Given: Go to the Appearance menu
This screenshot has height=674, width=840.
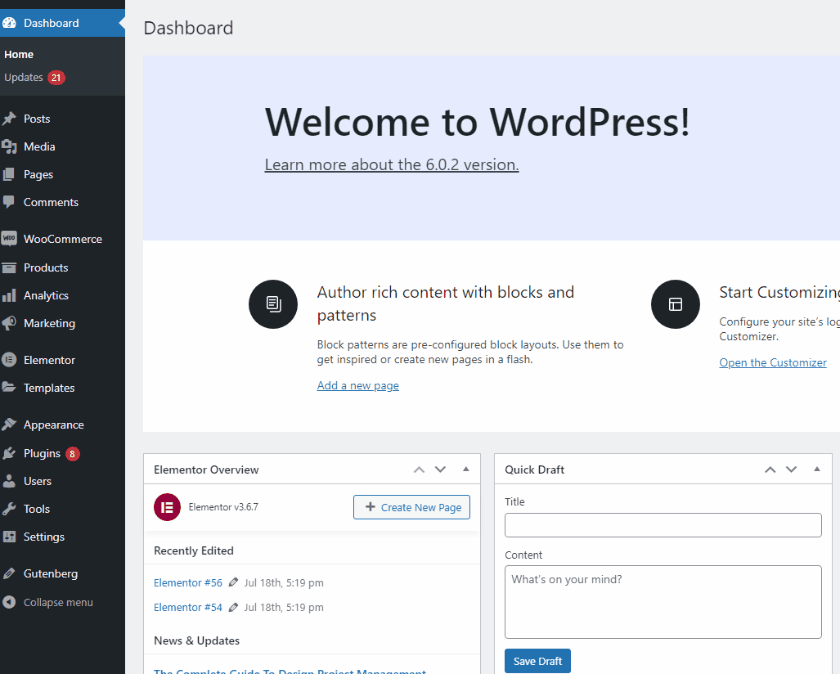Looking at the screenshot, I should coord(54,425).
